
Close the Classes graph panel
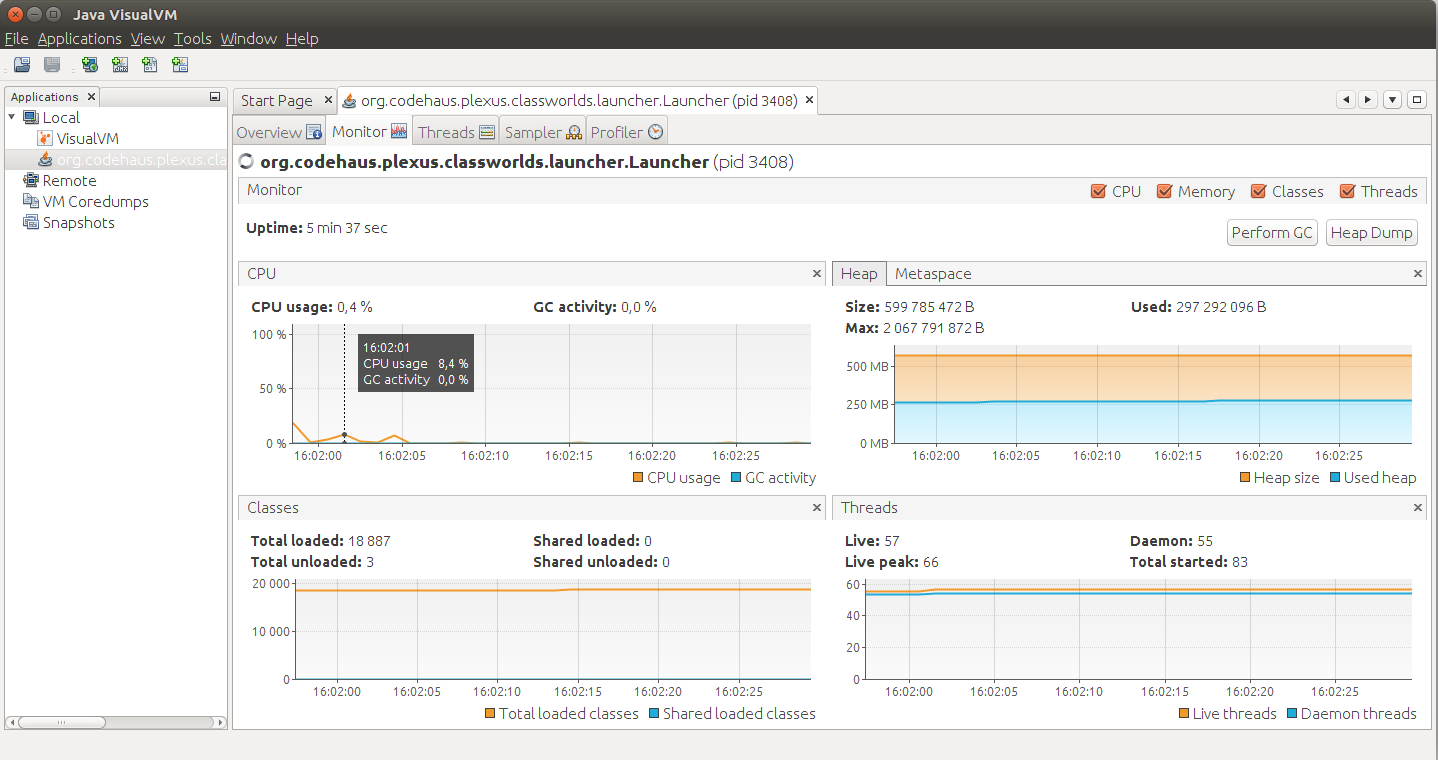[817, 508]
